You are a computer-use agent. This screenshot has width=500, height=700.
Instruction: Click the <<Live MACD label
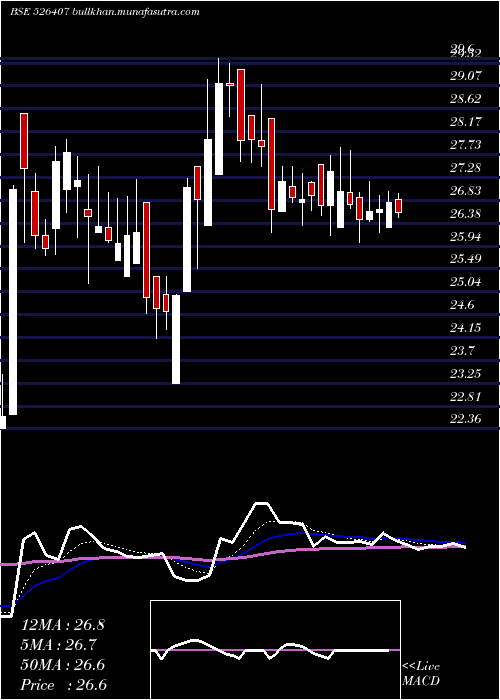coord(421,674)
